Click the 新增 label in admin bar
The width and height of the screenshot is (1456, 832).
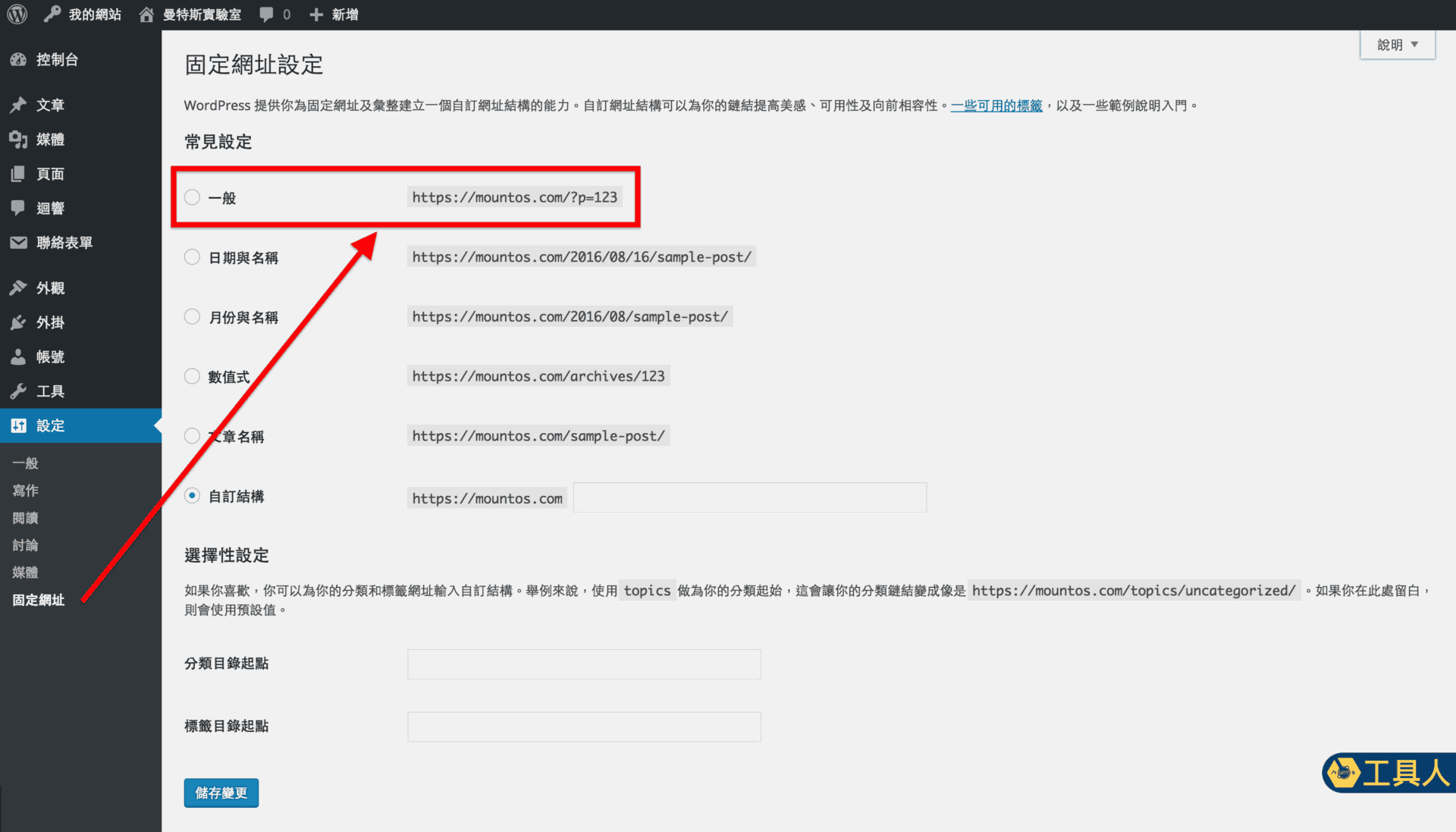click(345, 14)
